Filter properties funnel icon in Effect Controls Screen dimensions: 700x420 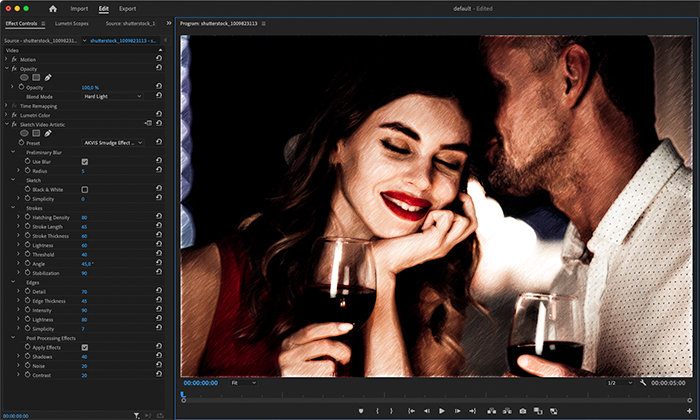(136, 416)
